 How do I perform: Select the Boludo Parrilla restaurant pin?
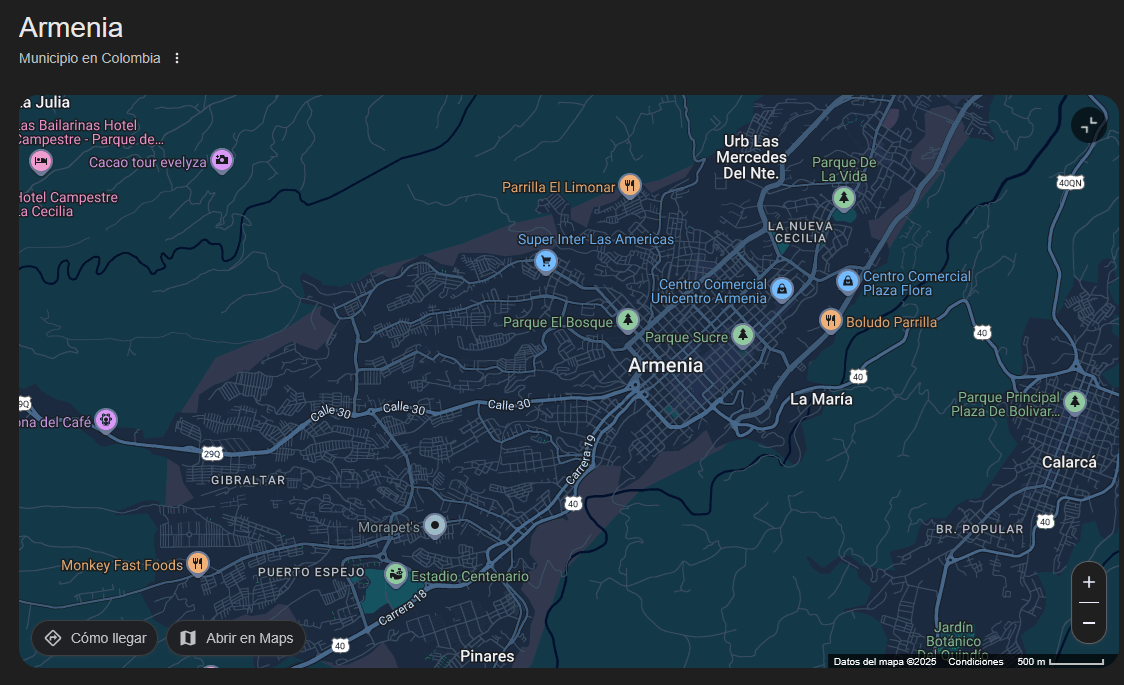pos(830,321)
